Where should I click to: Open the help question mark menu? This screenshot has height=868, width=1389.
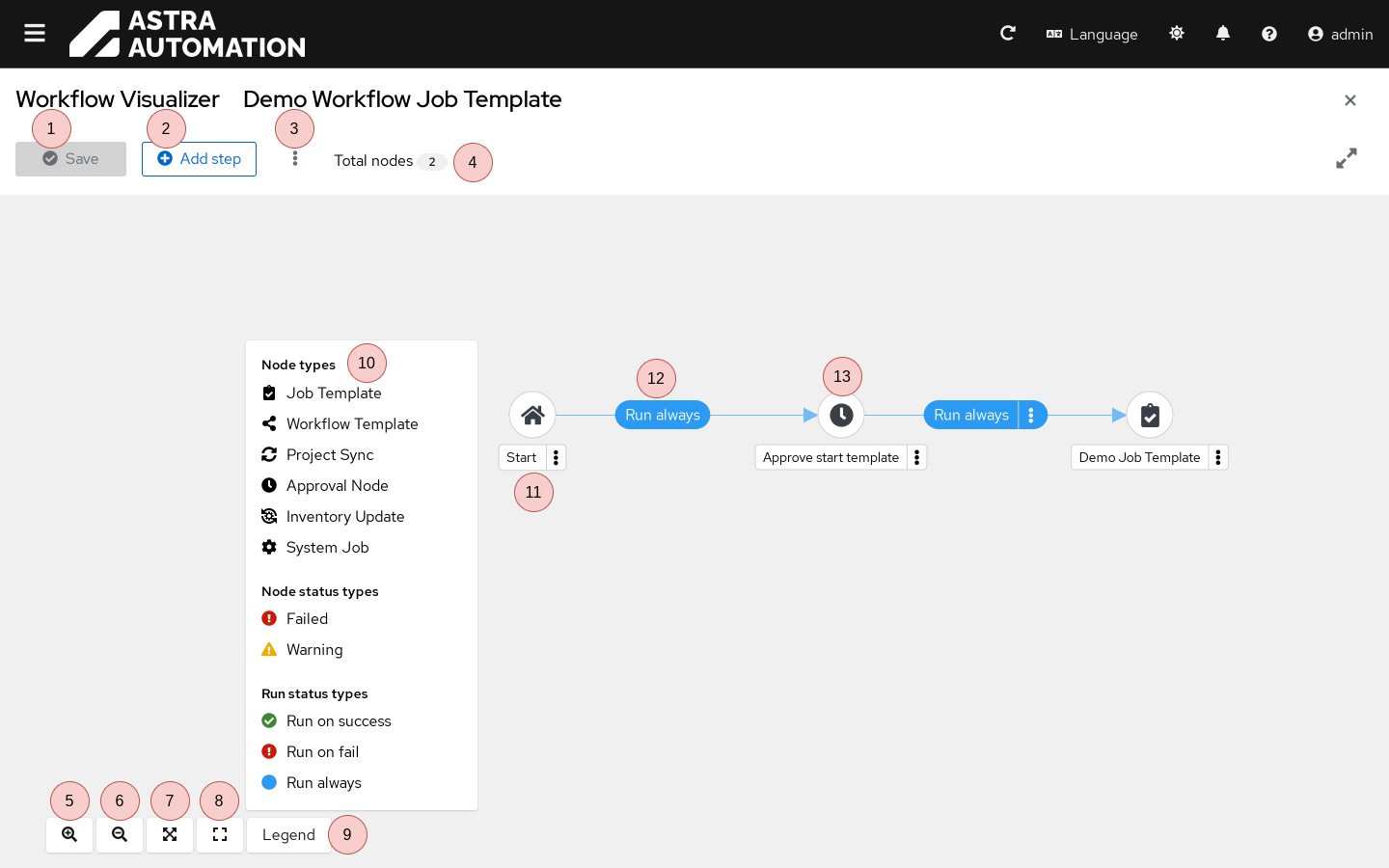click(x=1269, y=34)
